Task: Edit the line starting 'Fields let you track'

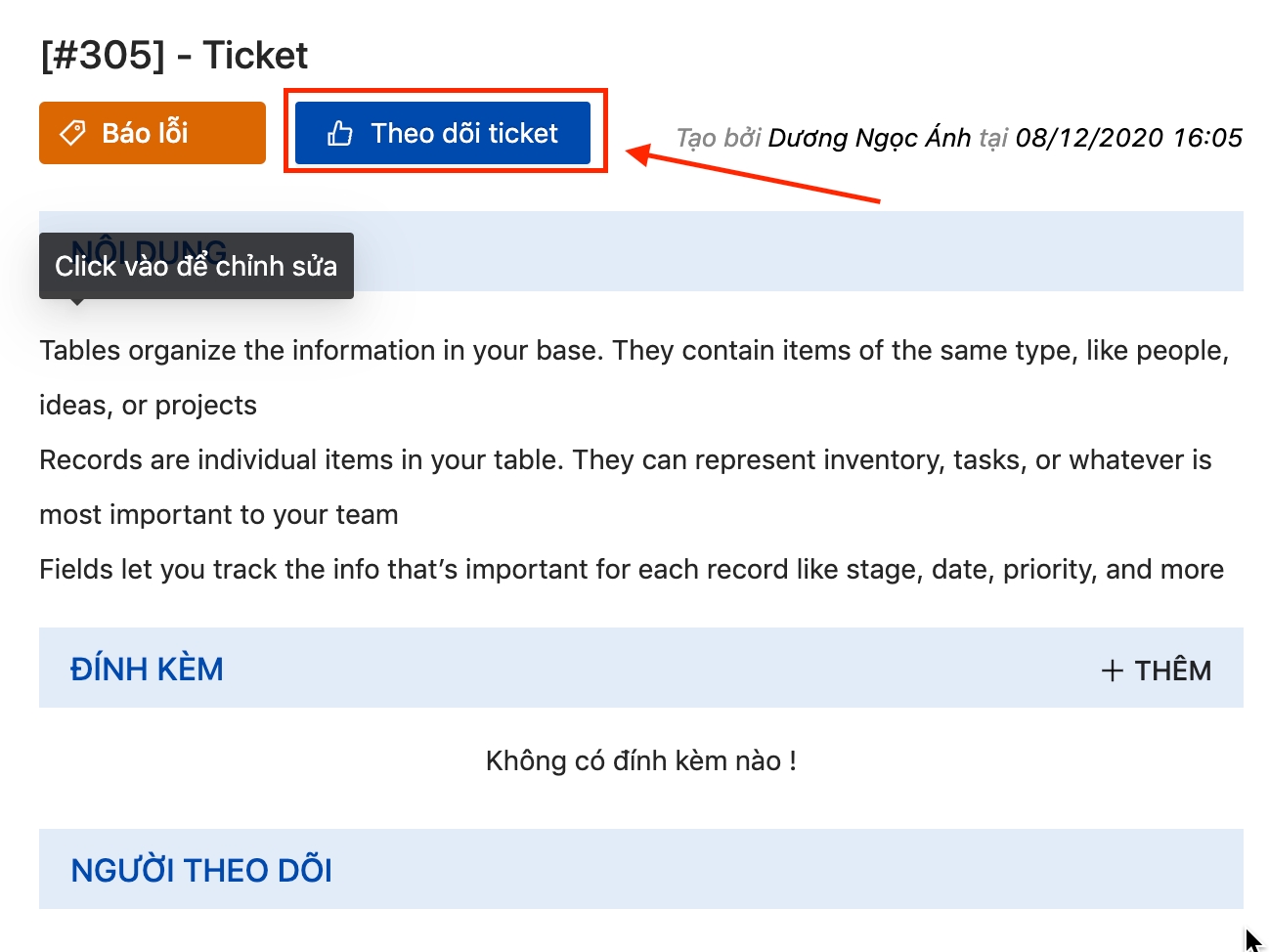Action: point(631,570)
